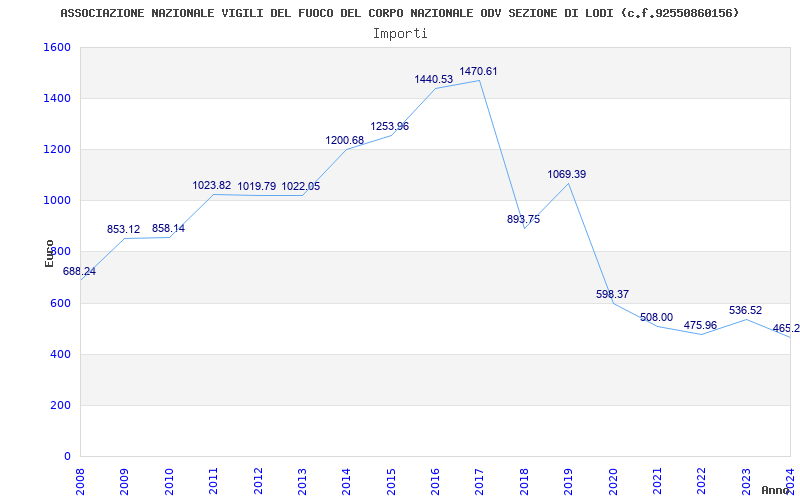Select the 1019.79 data label
The width and height of the screenshot is (800, 500).
[257, 187]
